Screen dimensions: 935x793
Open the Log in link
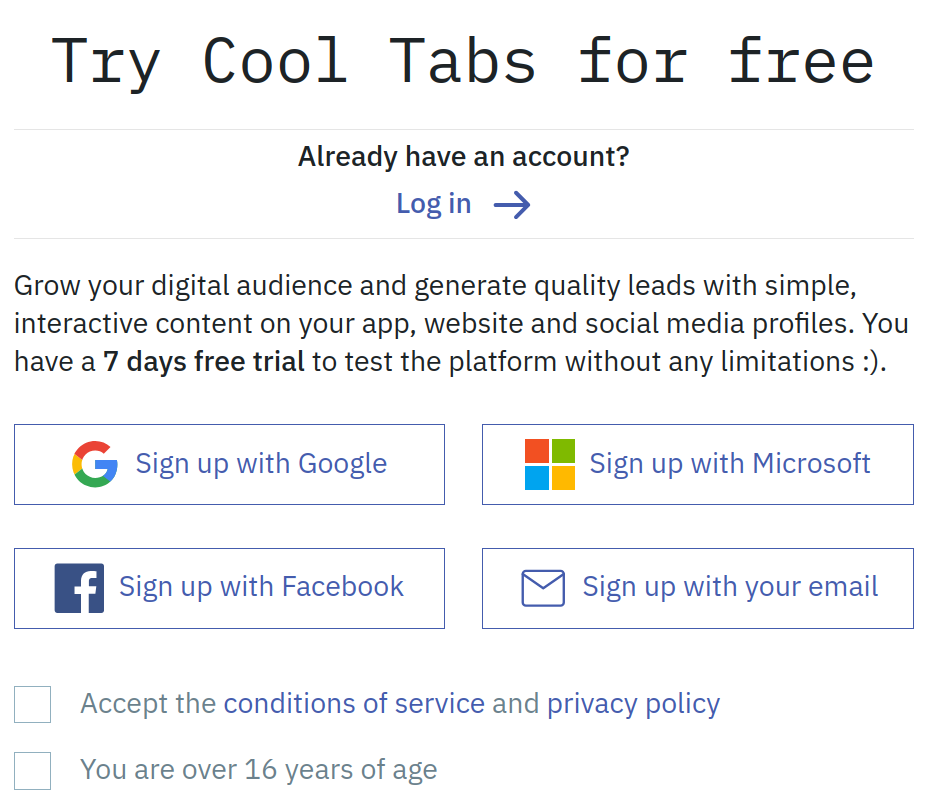(433, 204)
